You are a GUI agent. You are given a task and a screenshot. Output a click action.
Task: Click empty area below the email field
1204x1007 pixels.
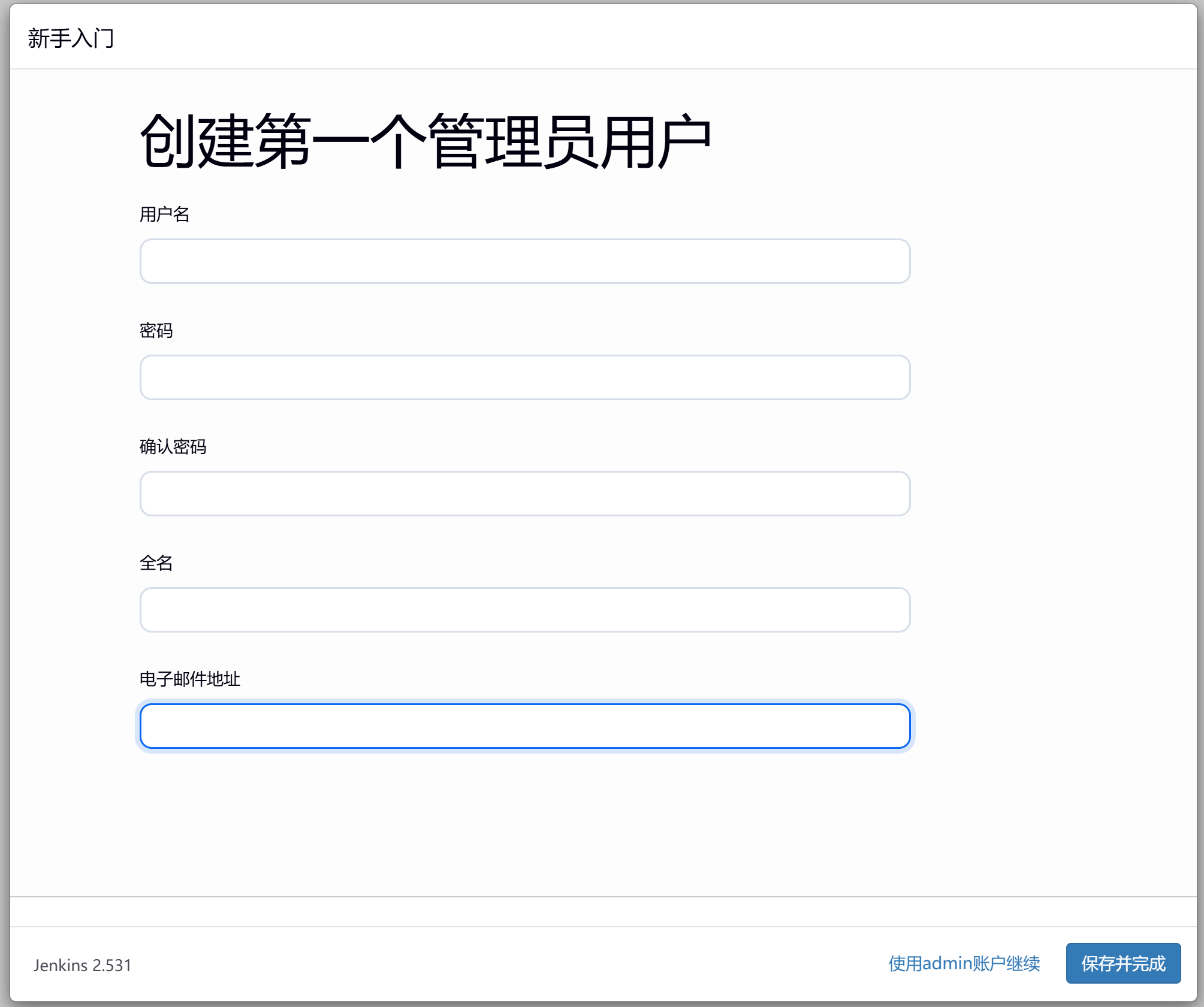[x=524, y=827]
